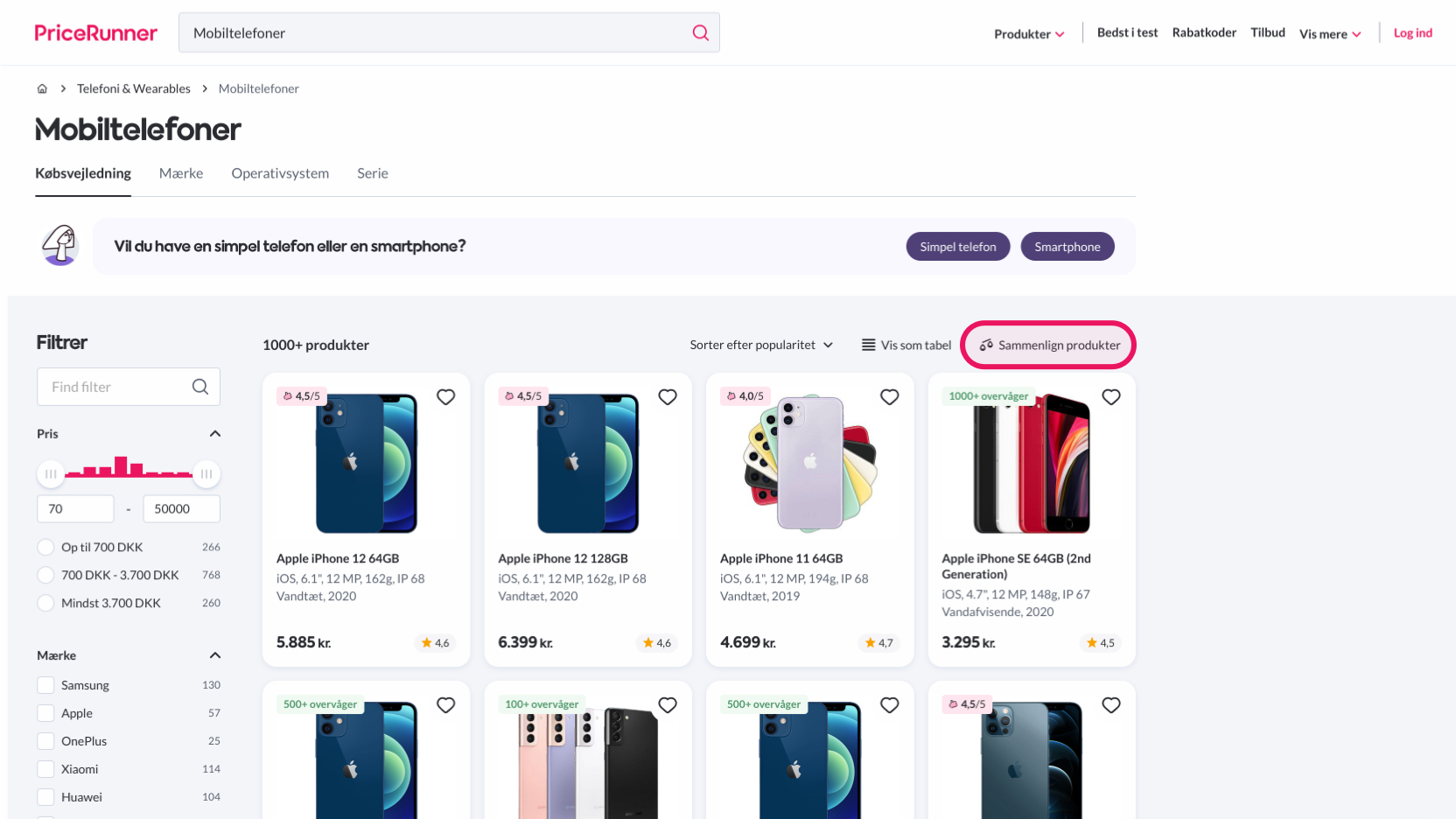Screen dimensions: 1456x819
Task: Open the Apple iPhone 12 64GB product image
Action: pos(367,463)
